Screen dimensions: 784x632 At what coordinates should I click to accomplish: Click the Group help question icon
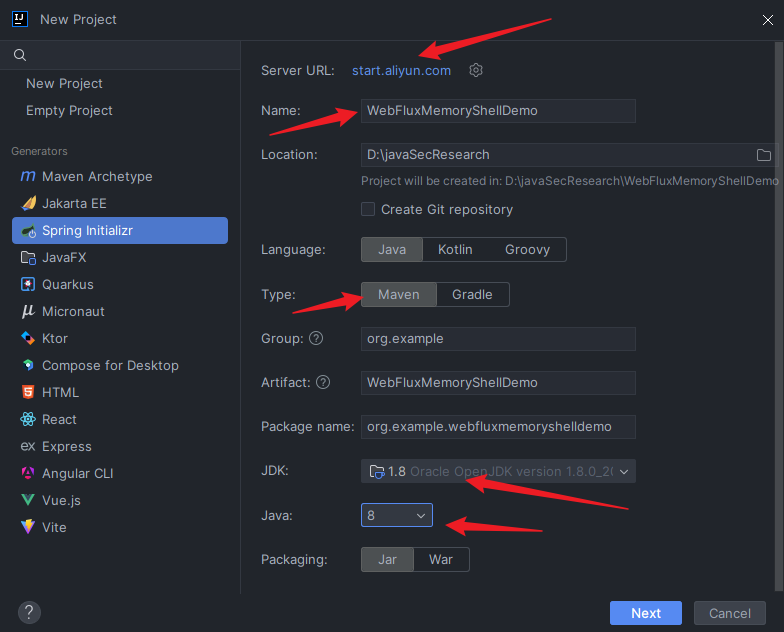tap(316, 338)
